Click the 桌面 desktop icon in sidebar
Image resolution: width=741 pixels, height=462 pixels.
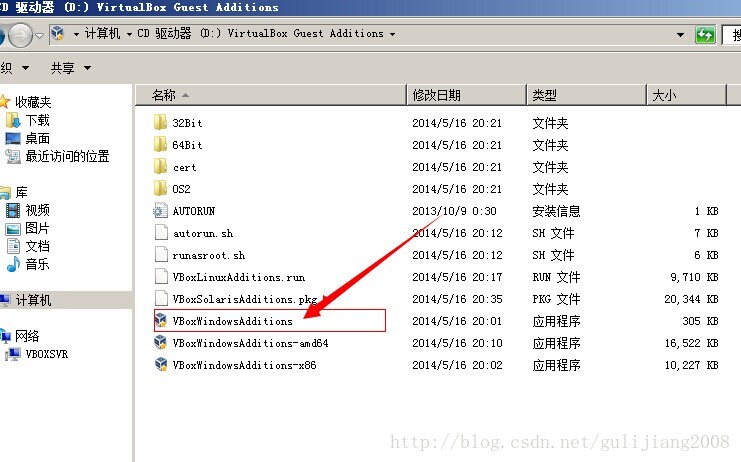click(13, 138)
